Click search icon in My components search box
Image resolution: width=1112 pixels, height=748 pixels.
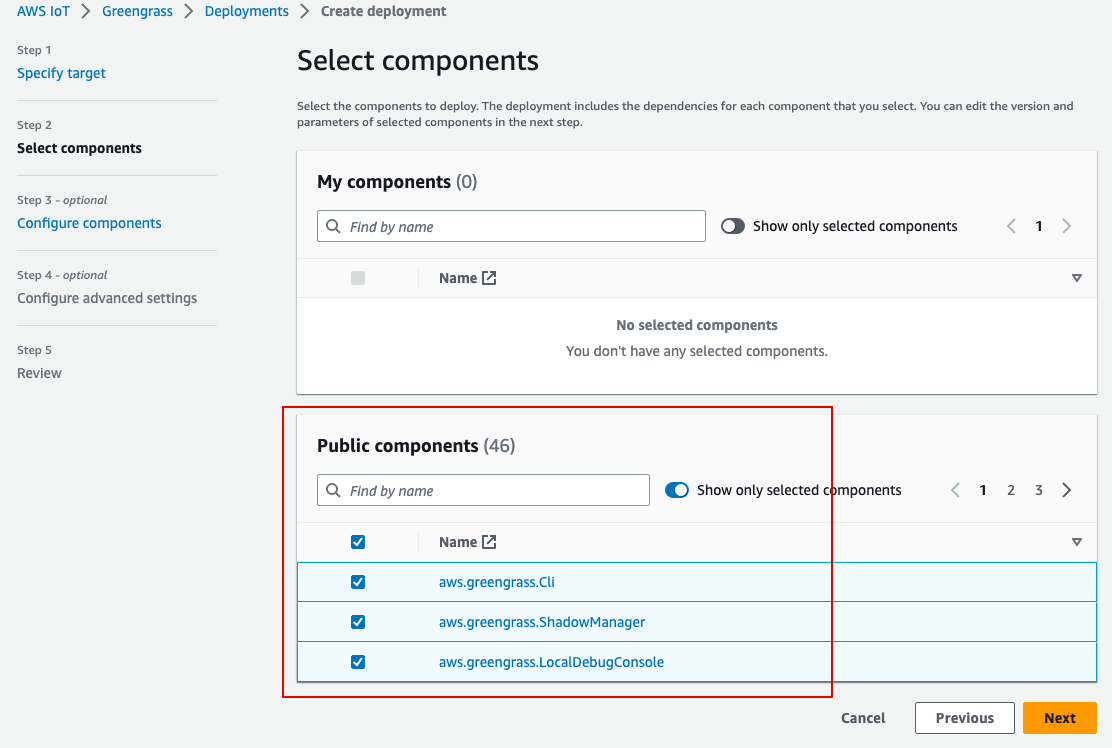[x=334, y=227]
